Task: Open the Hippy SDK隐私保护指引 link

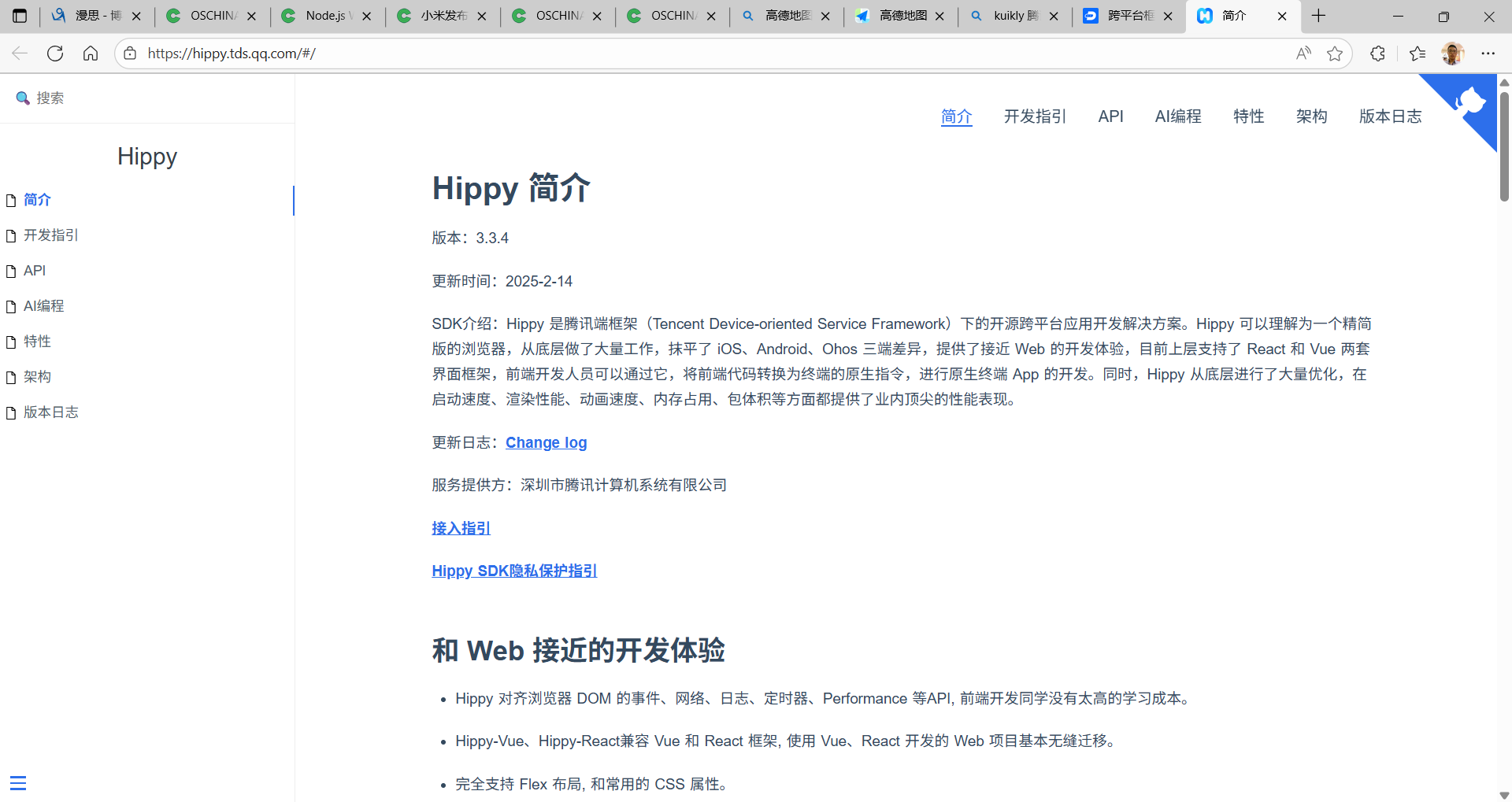Action: [x=514, y=571]
